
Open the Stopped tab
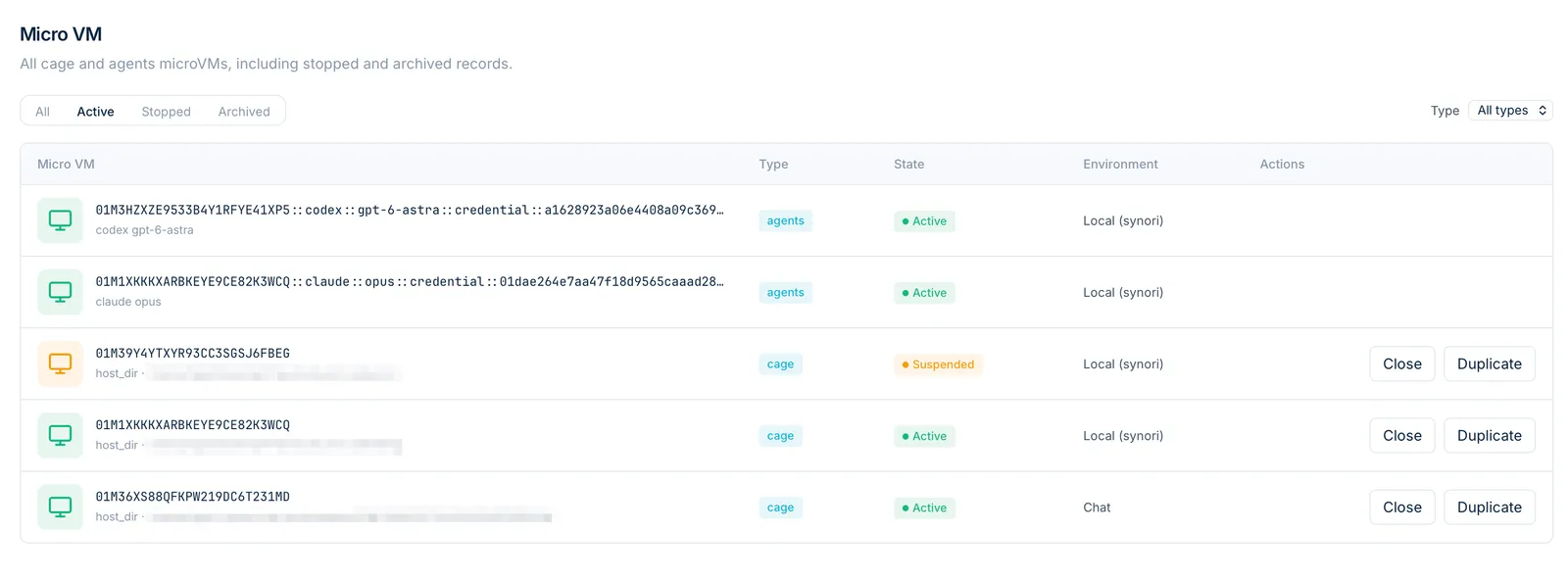click(166, 112)
